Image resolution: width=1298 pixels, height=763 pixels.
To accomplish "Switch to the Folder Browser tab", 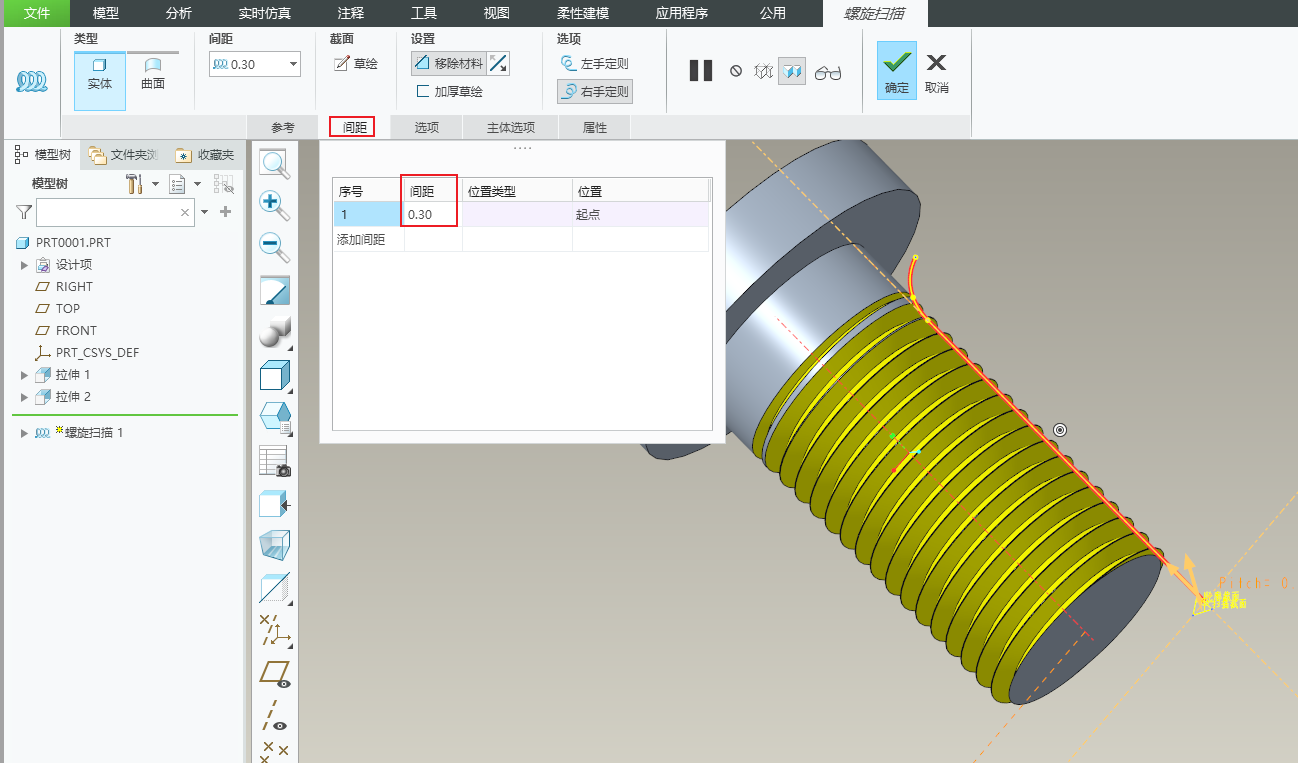I will point(123,155).
